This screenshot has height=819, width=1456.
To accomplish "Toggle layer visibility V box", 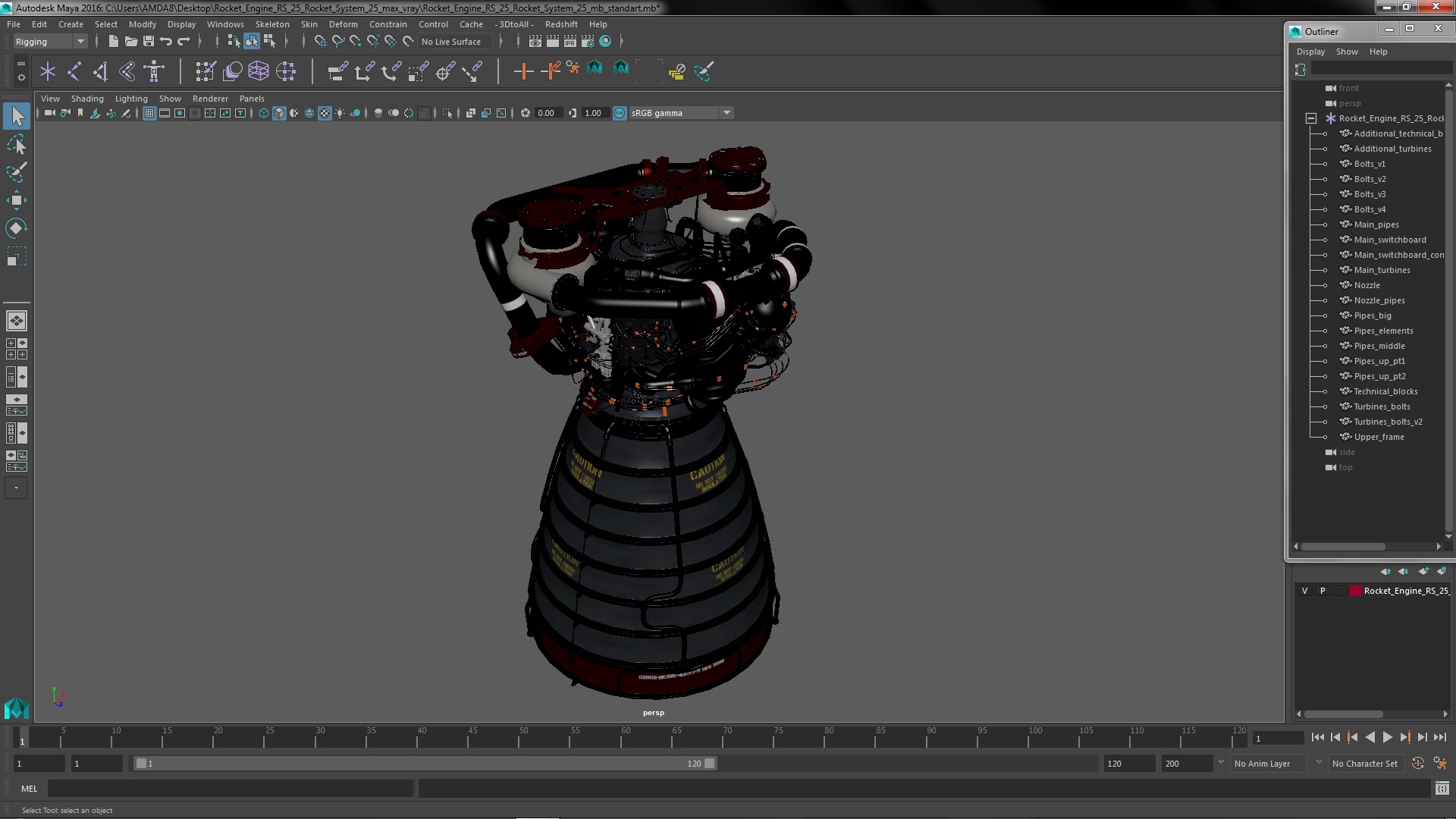I will click(1304, 591).
